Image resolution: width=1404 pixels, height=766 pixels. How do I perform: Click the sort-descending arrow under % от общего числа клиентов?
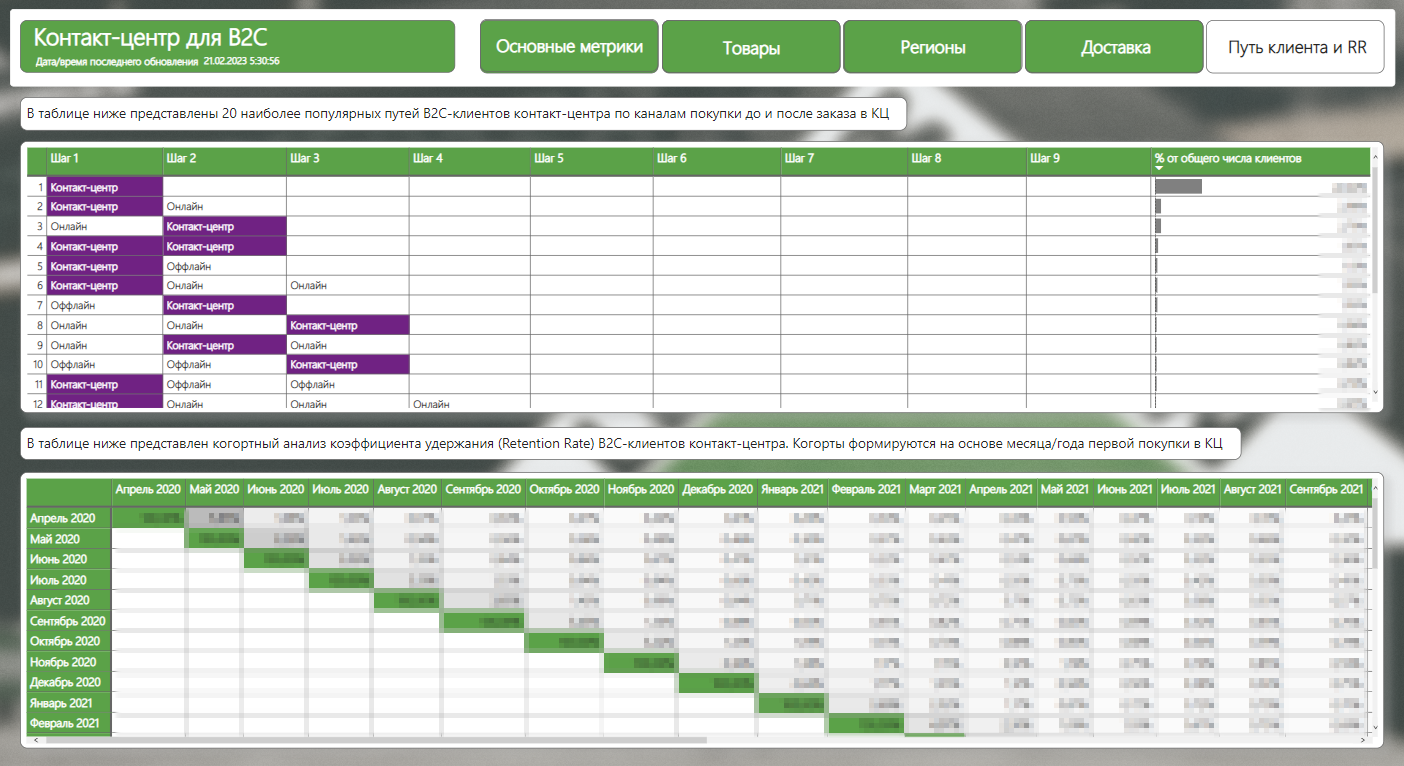point(1159,168)
